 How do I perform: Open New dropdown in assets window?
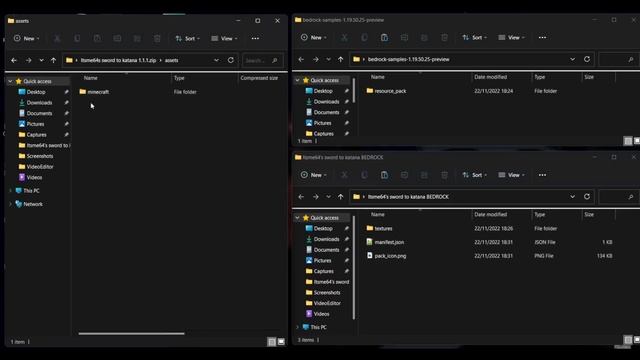27,38
